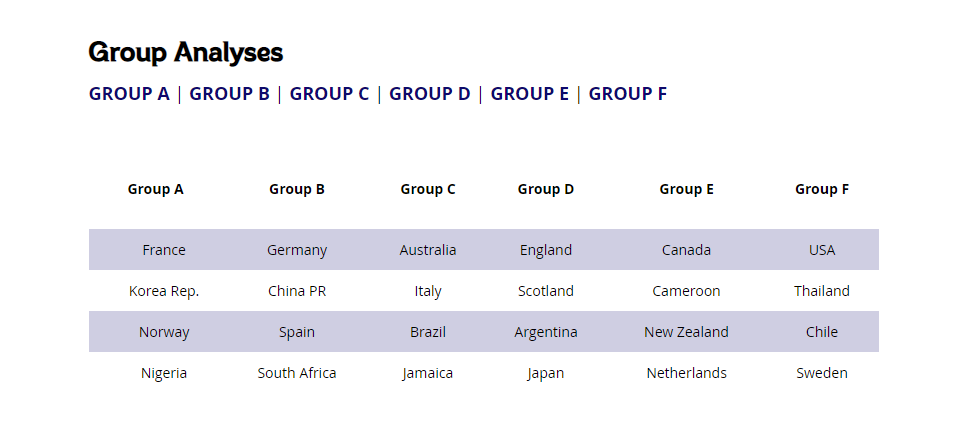This screenshot has height=436, width=955.
Task: Open the GROUP D analysis link
Action: tap(430, 94)
